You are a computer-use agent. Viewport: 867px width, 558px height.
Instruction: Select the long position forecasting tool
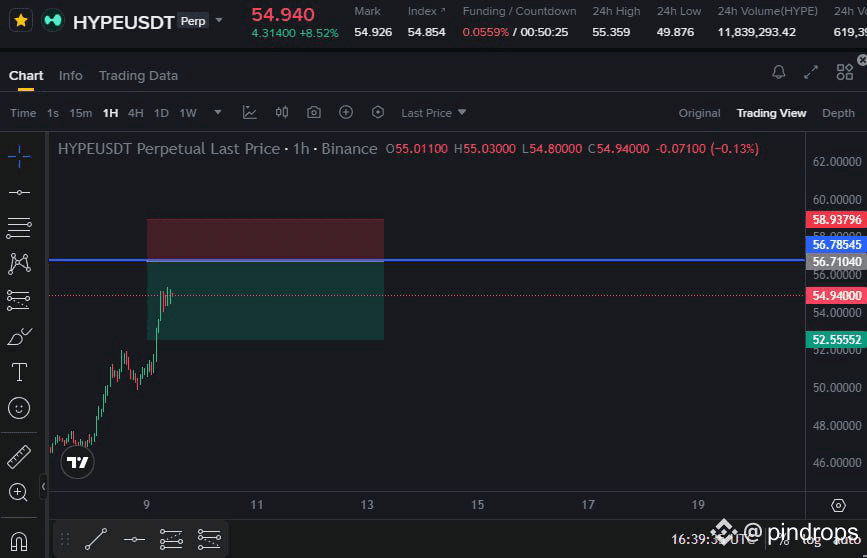click(18, 300)
